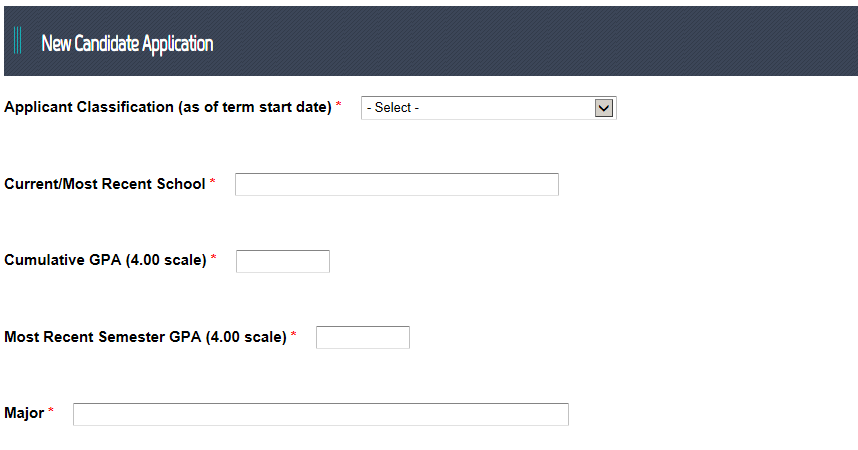This screenshot has width=858, height=450.
Task: Click the red asterisk beside Cumulative GPA
Action: click(x=213, y=259)
